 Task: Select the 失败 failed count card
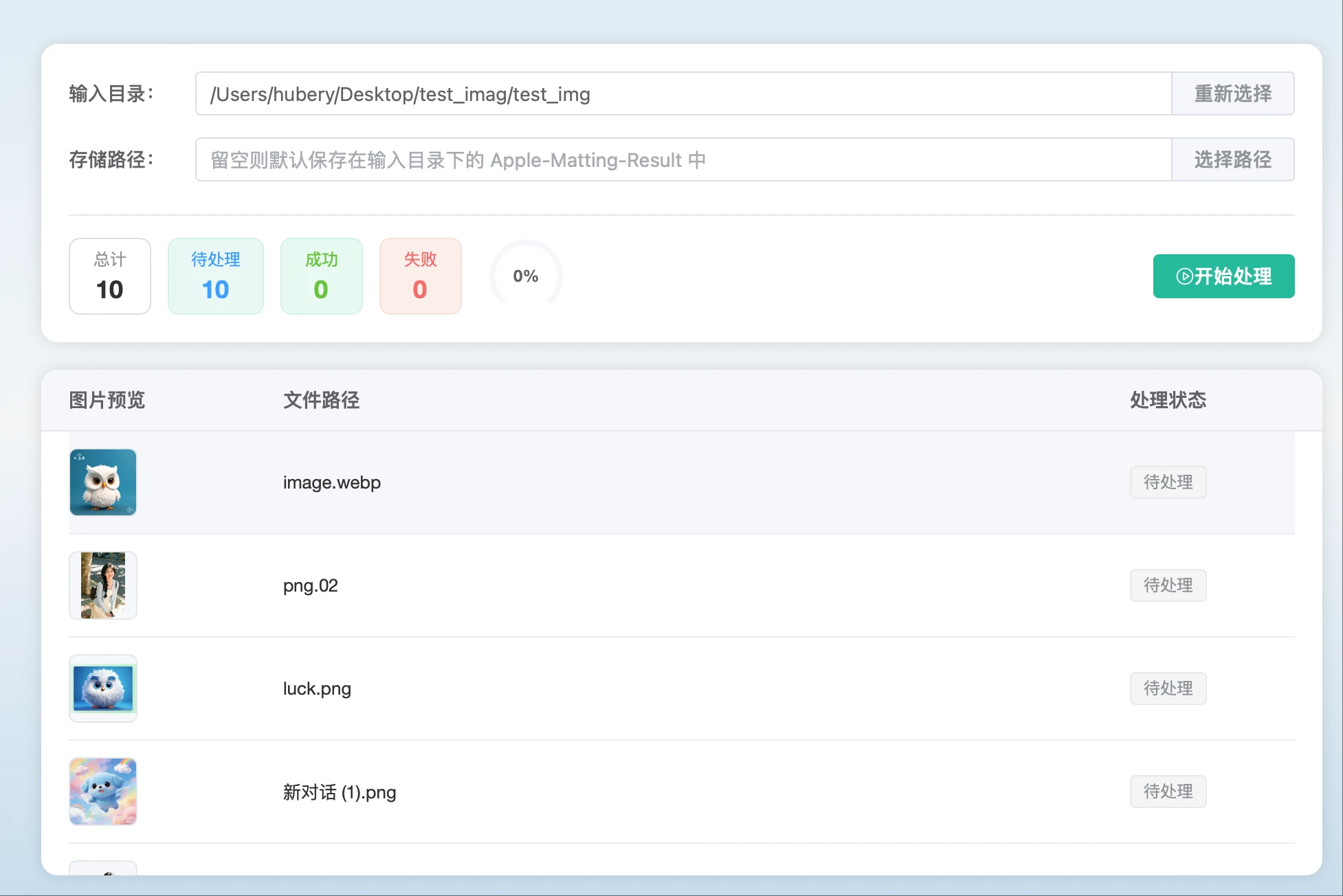(421, 276)
